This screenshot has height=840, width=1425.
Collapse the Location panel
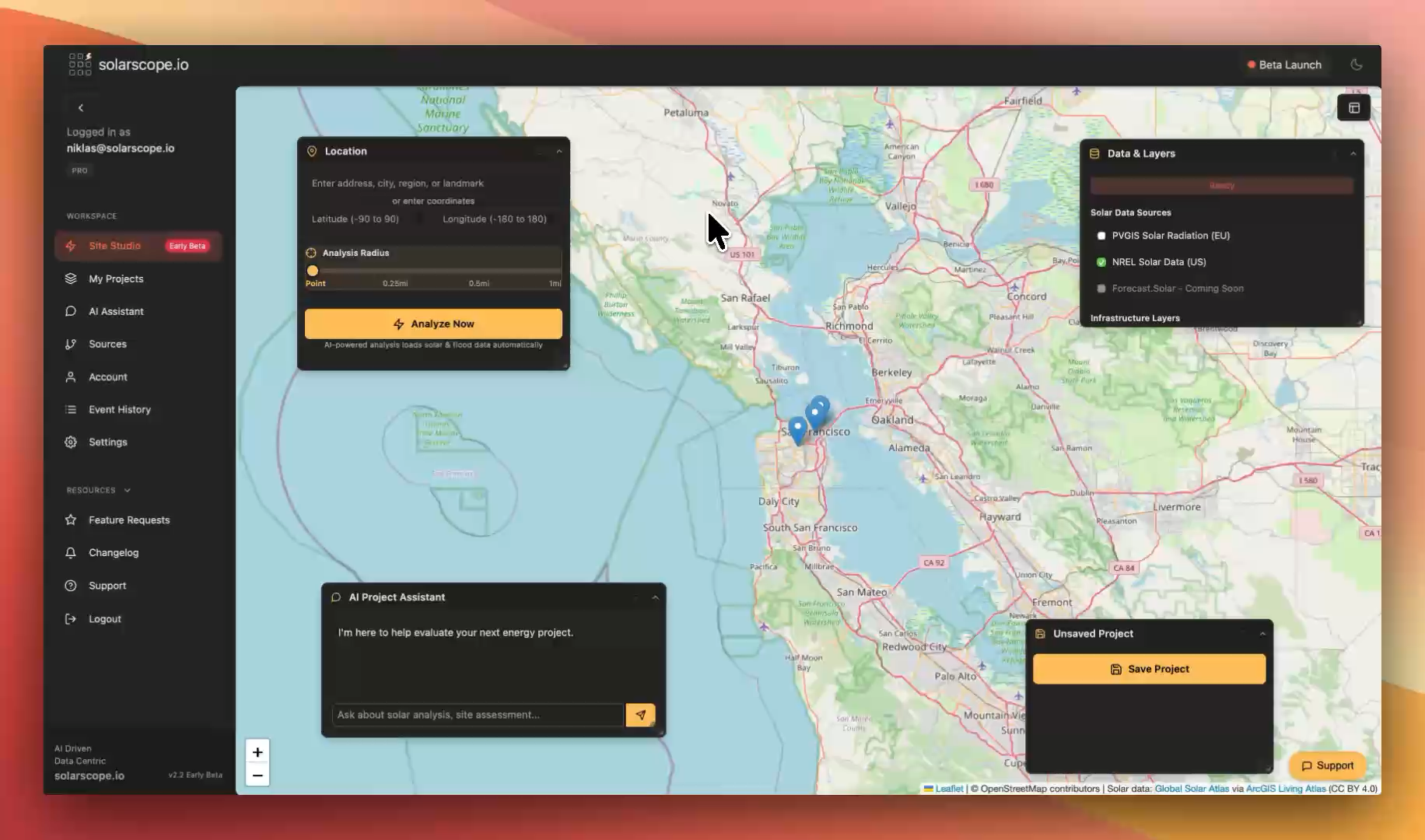pyautogui.click(x=559, y=152)
